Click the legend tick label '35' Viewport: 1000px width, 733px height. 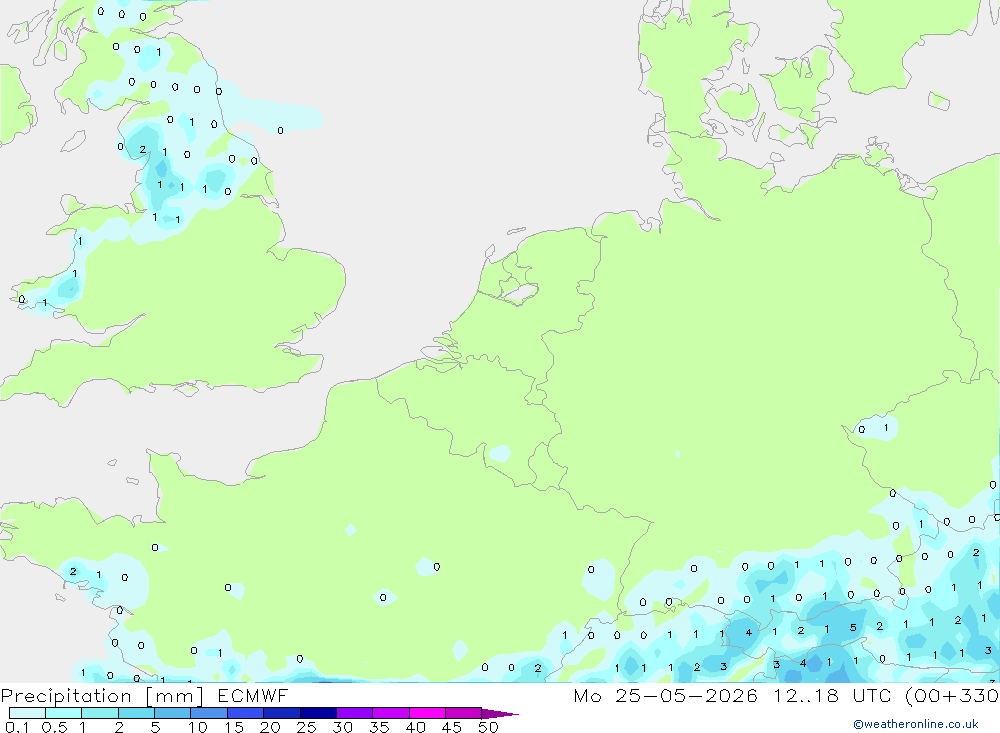pos(379,727)
